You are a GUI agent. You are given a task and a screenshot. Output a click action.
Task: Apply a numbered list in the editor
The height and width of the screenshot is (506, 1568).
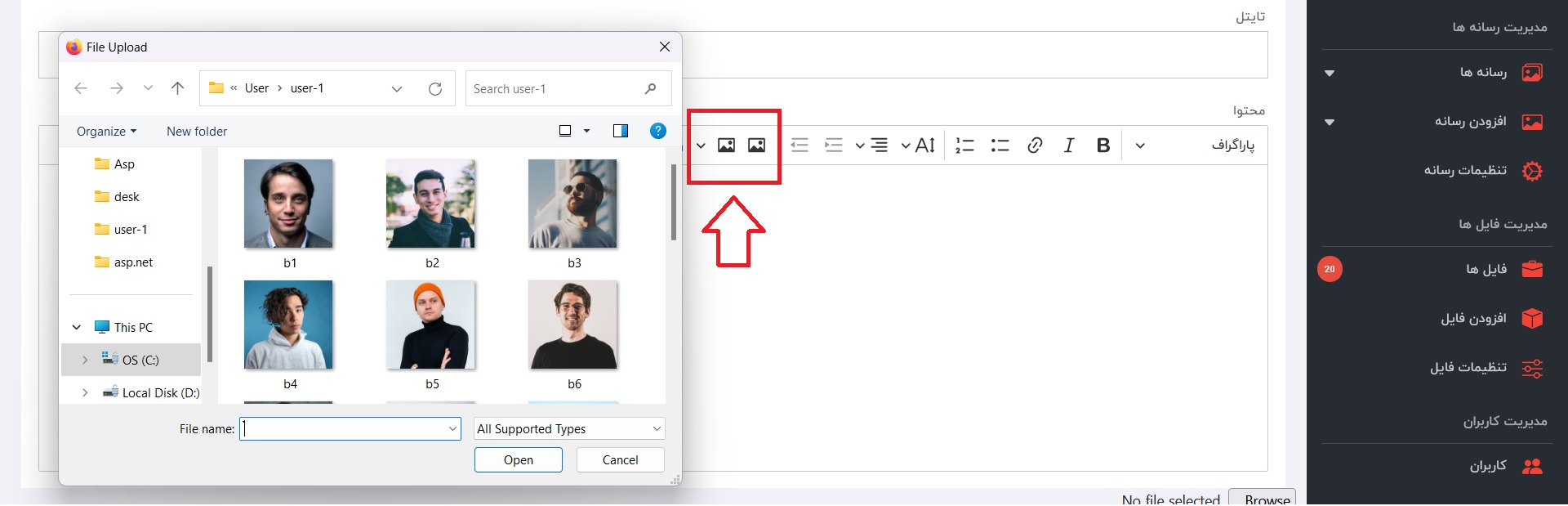pos(964,146)
